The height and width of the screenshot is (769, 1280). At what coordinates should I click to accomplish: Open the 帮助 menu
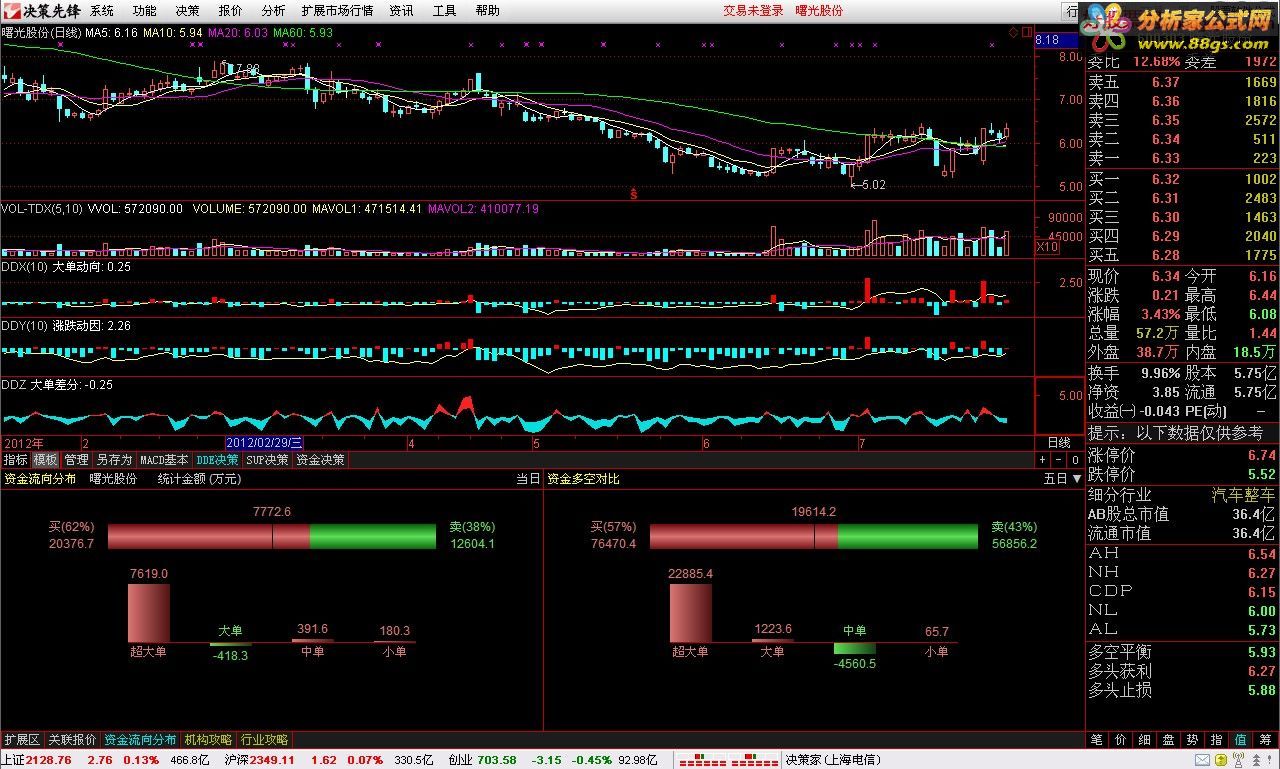tap(487, 10)
